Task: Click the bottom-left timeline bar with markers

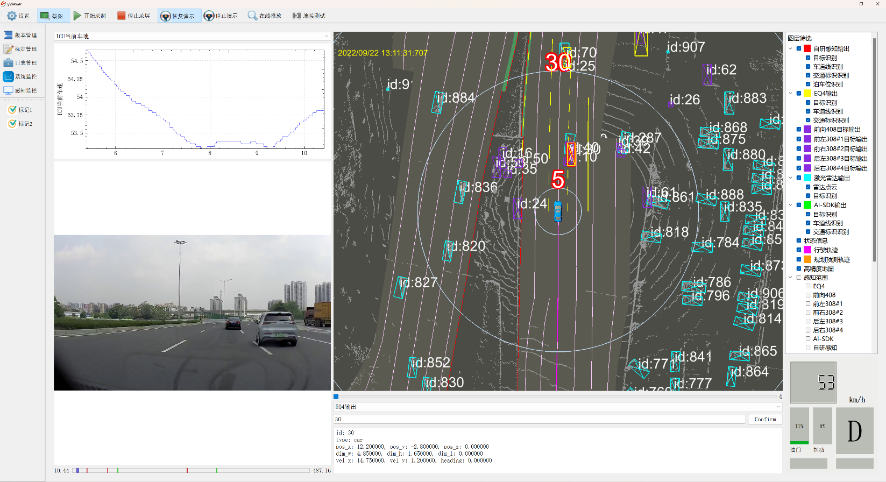Action: click(191, 470)
